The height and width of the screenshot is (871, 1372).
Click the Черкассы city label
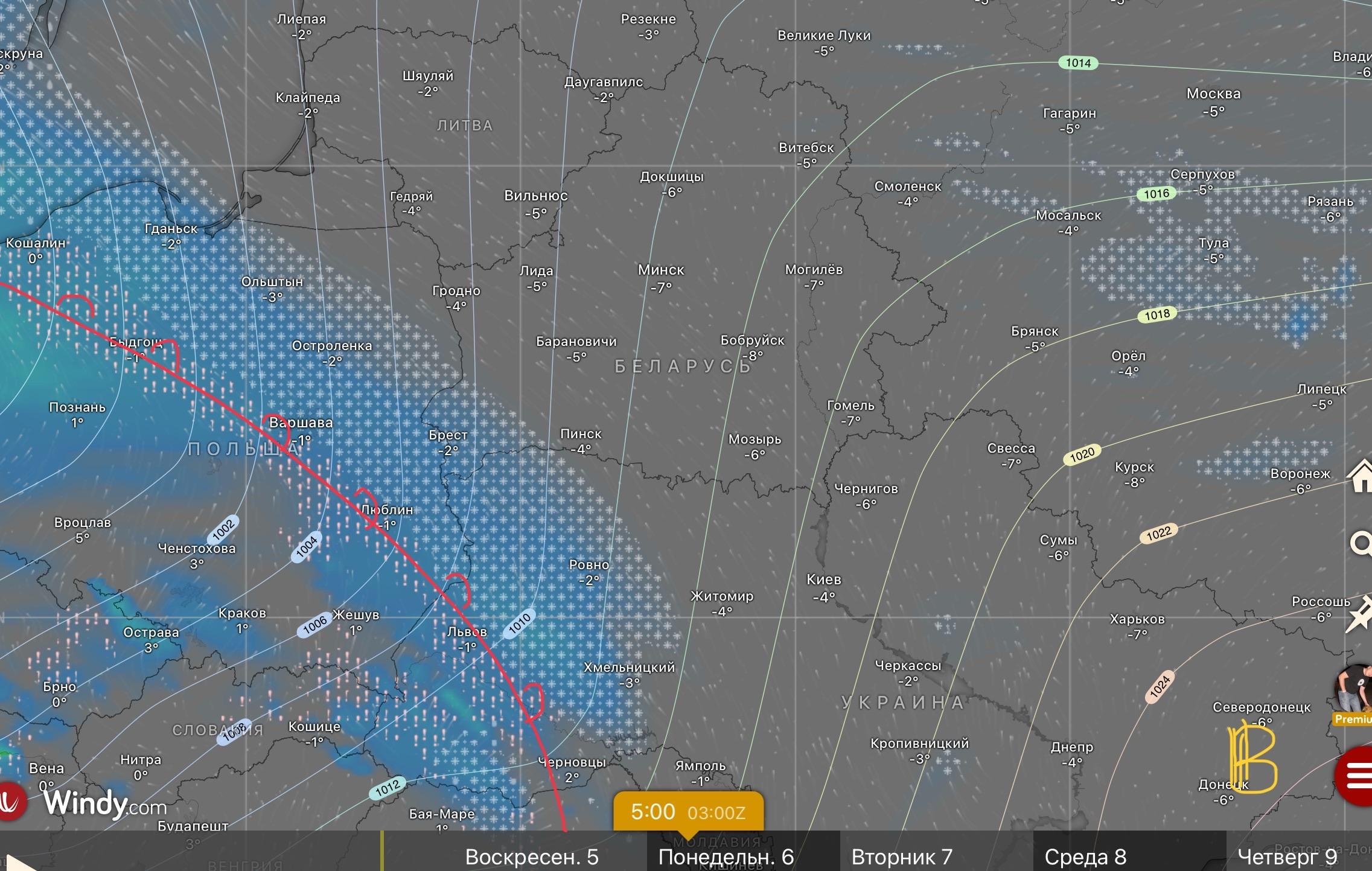[x=908, y=666]
